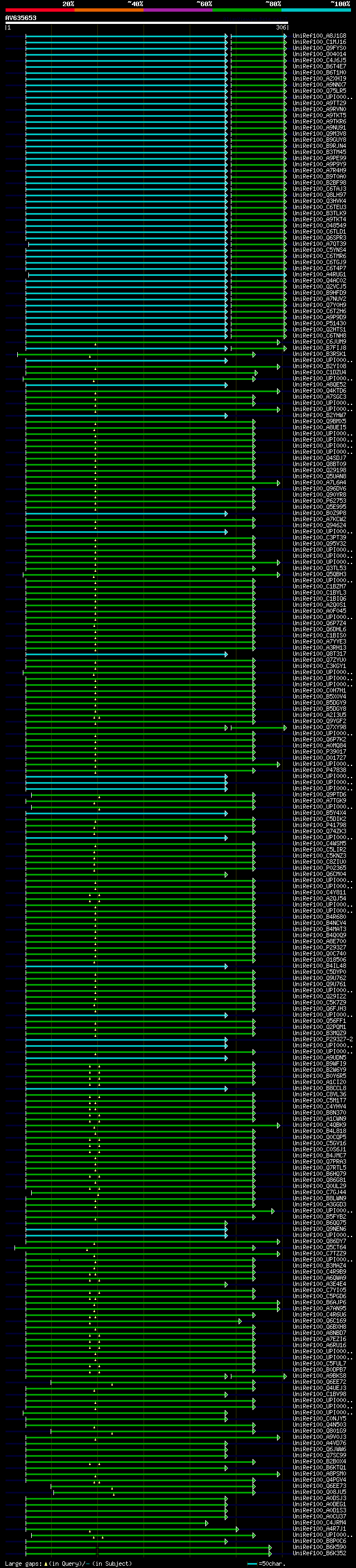Open hit UniRef100_Q6SPR3
Screen dimensions: 356x1568
click(x=319, y=238)
